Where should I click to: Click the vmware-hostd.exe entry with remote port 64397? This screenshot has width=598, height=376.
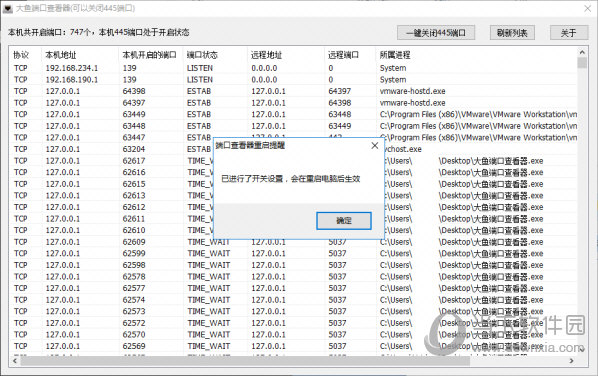[x=413, y=91]
